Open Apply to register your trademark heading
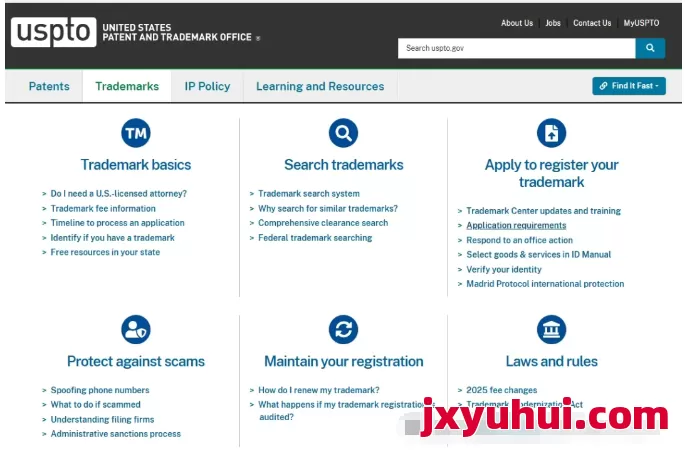Viewport: 685px width, 454px height. tap(551, 173)
